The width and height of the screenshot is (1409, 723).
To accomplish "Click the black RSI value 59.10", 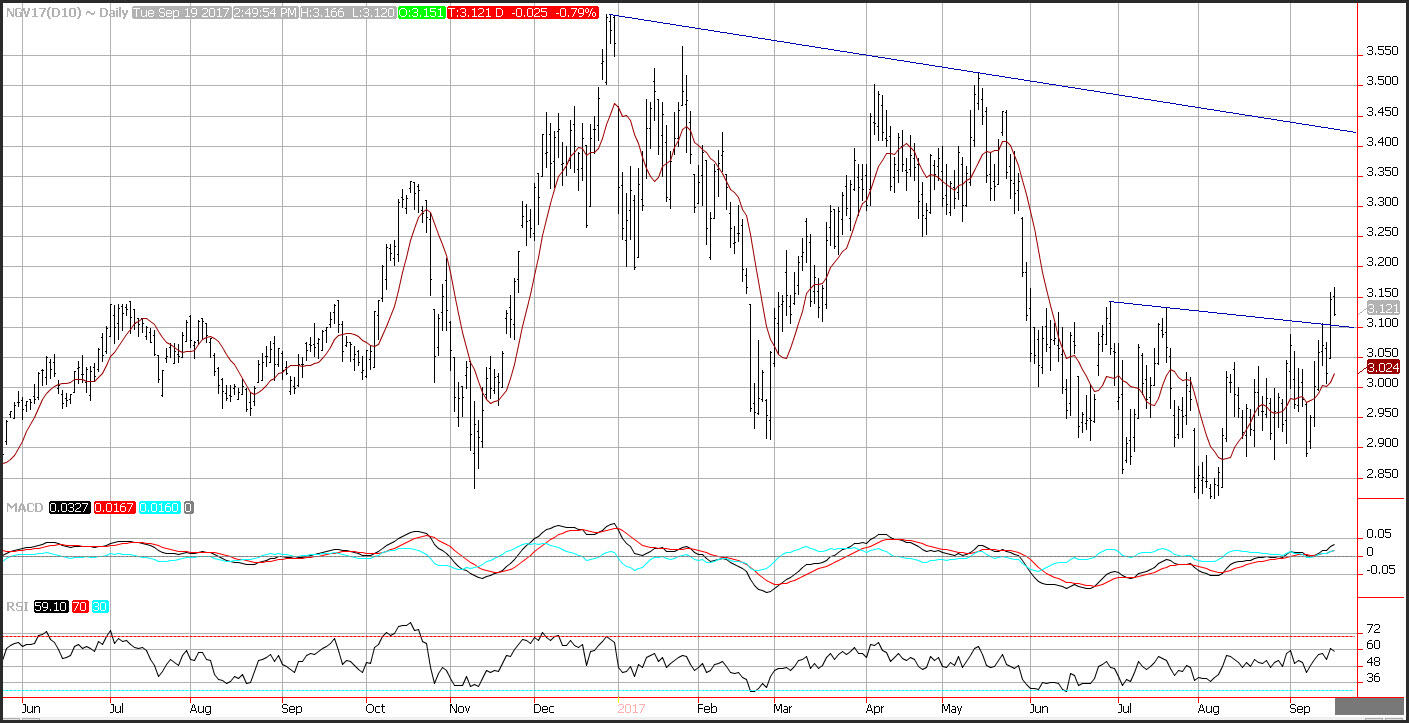I will 50,606.
